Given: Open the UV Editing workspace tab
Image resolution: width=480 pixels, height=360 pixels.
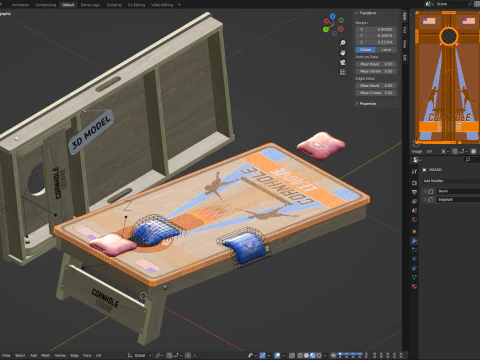Looking at the screenshot, I should tap(137, 5).
